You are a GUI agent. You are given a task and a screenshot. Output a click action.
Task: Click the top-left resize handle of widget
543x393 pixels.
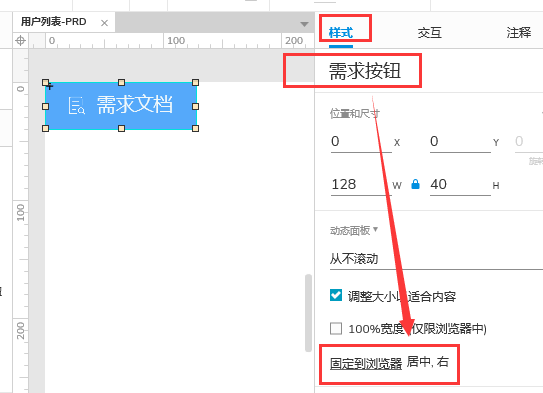click(45, 82)
